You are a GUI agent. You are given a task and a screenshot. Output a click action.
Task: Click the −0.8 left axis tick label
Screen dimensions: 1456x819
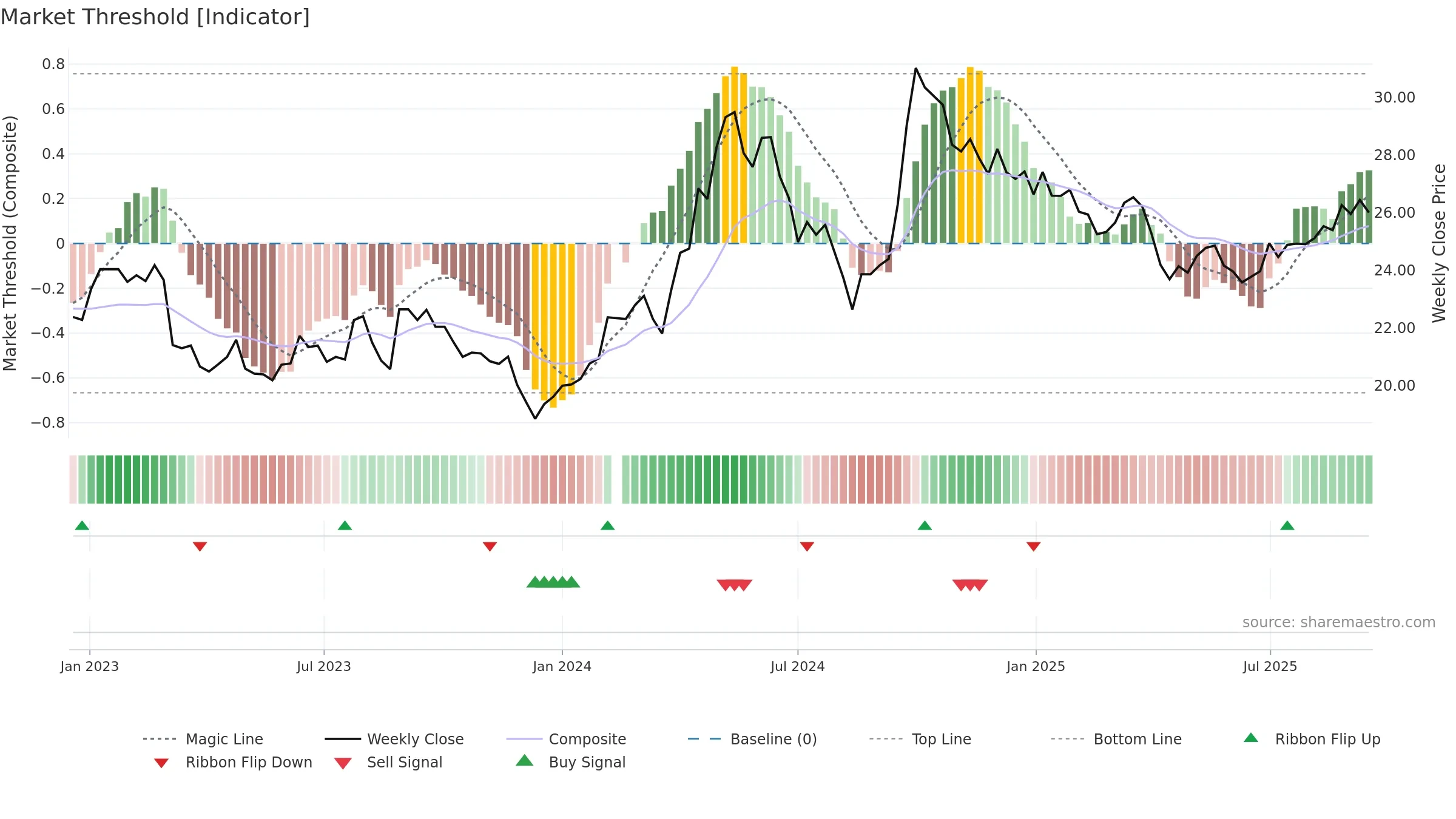(48, 423)
